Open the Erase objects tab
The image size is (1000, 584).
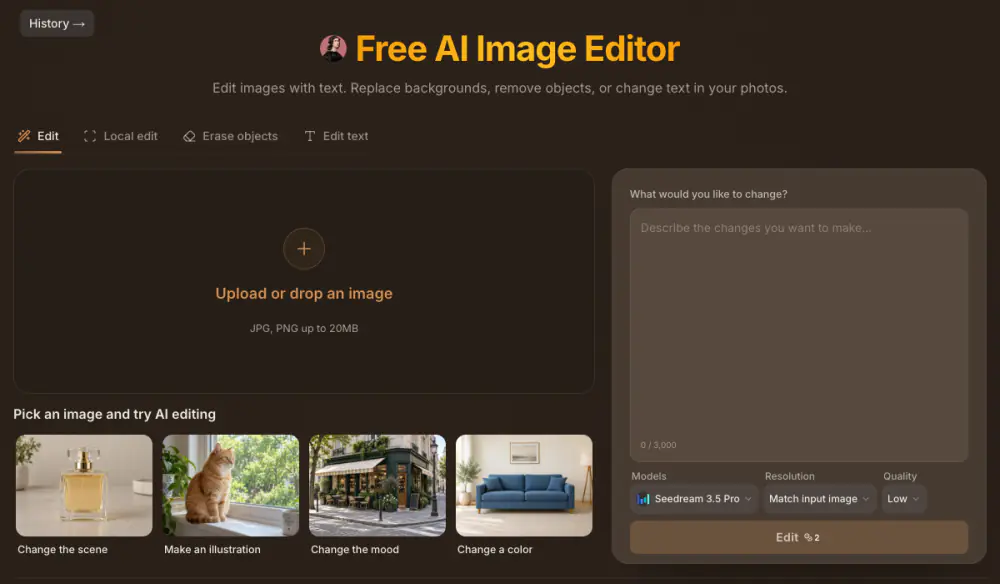[x=230, y=136]
